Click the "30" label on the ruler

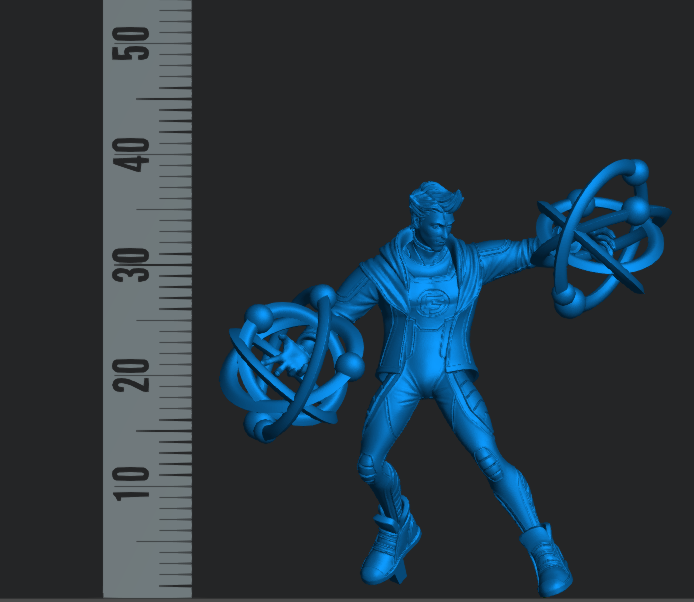131,265
